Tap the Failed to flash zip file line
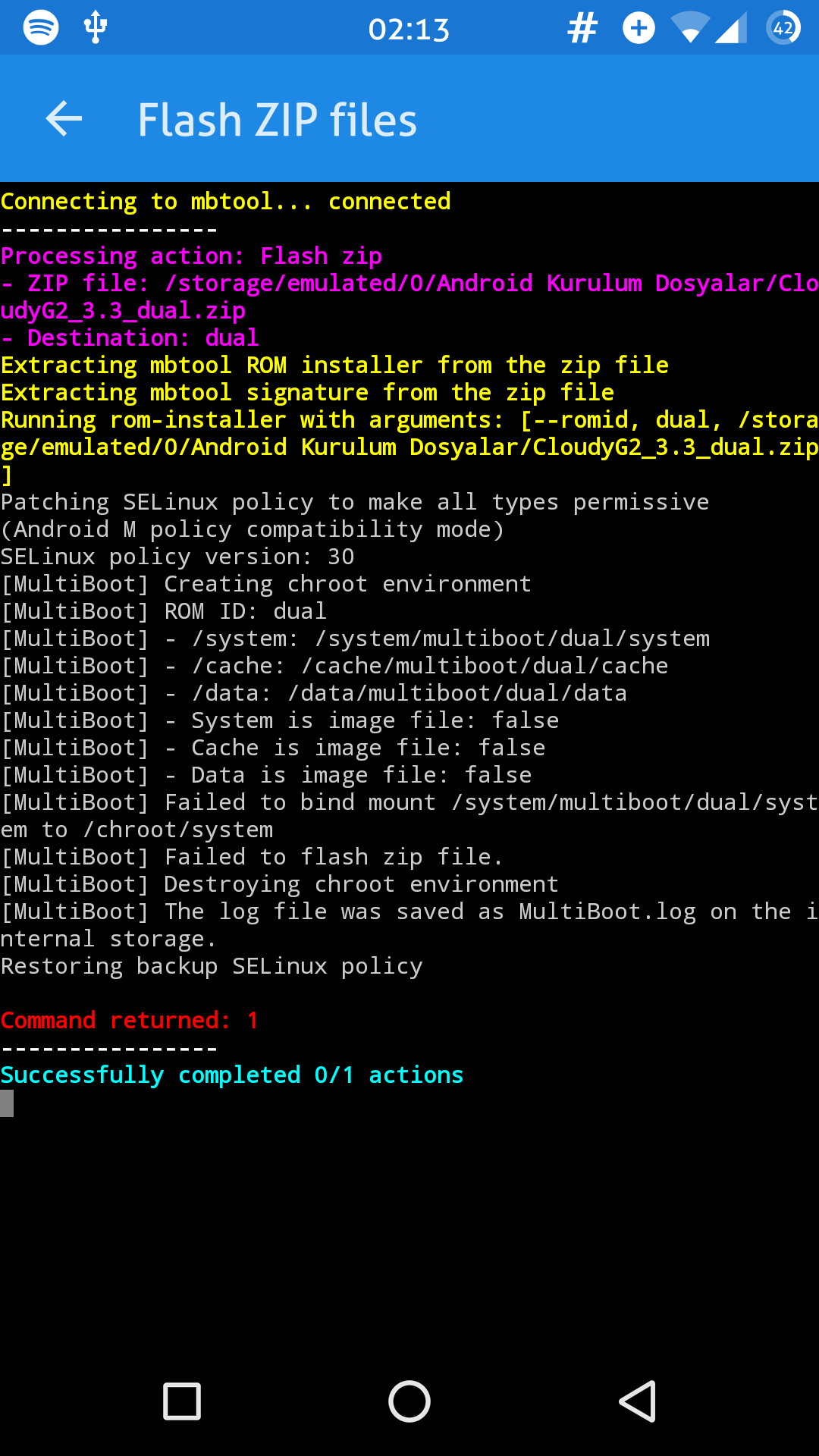819x1456 pixels. click(x=252, y=857)
